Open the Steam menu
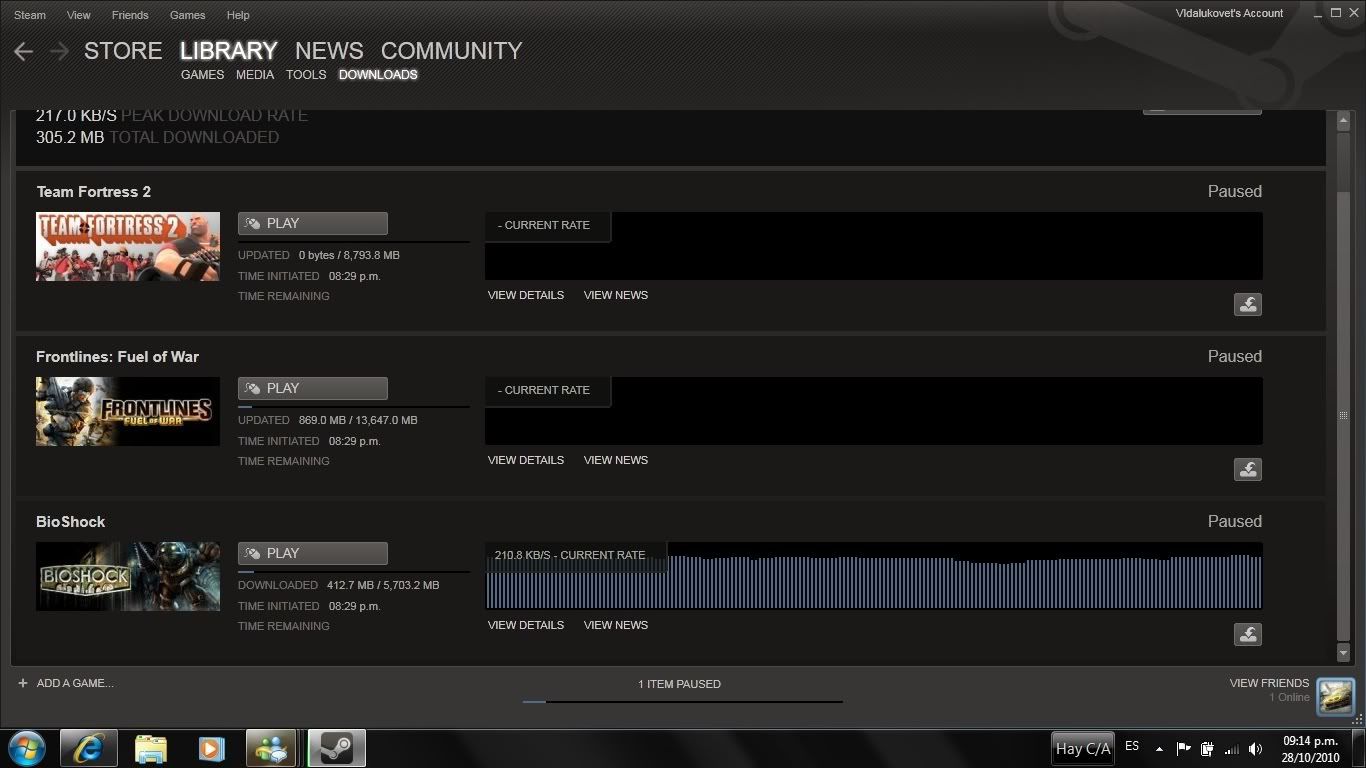The width and height of the screenshot is (1366, 768). 30,15
